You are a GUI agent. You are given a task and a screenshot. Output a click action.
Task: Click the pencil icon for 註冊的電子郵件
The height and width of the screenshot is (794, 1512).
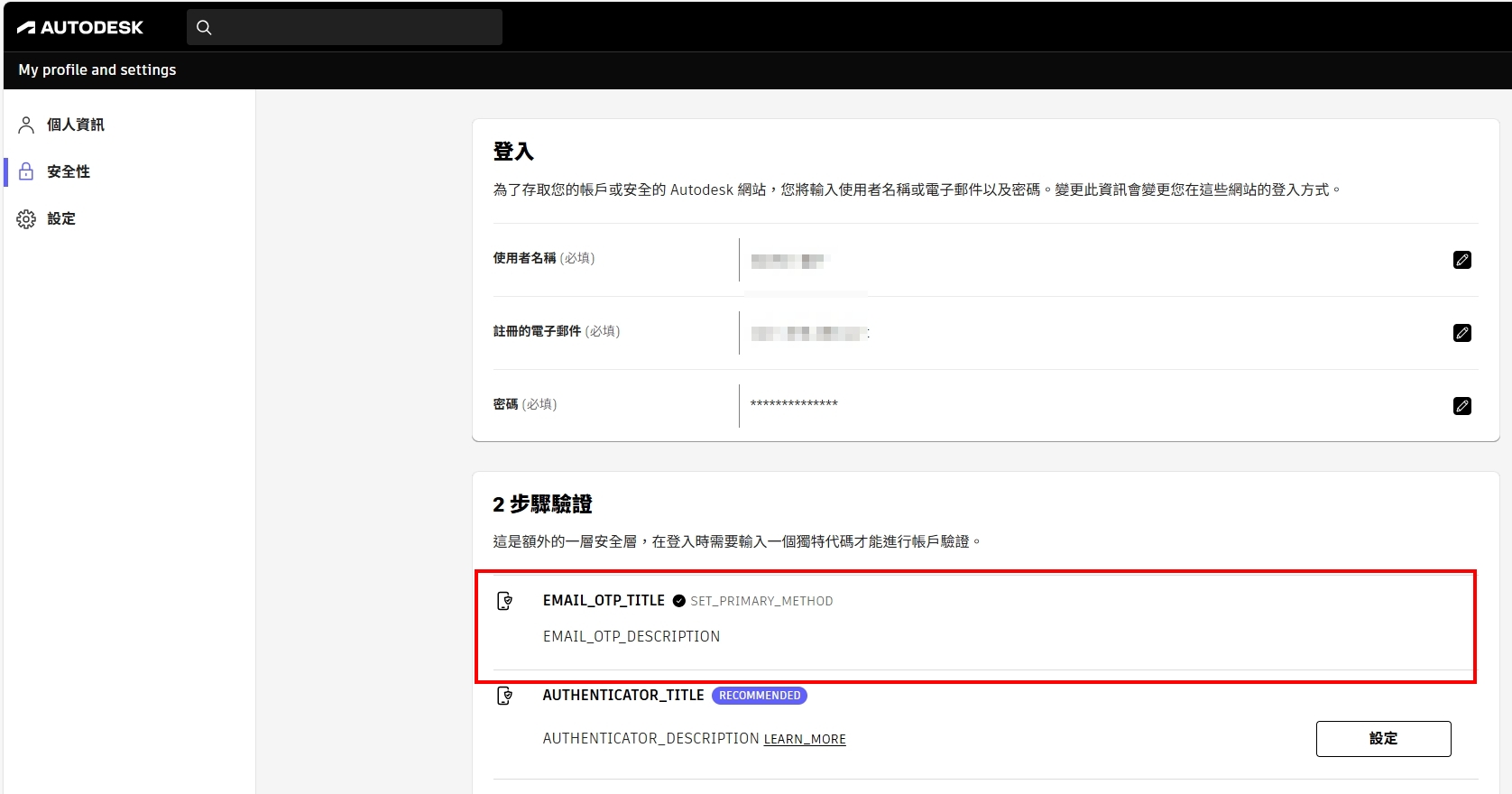[x=1461, y=333]
